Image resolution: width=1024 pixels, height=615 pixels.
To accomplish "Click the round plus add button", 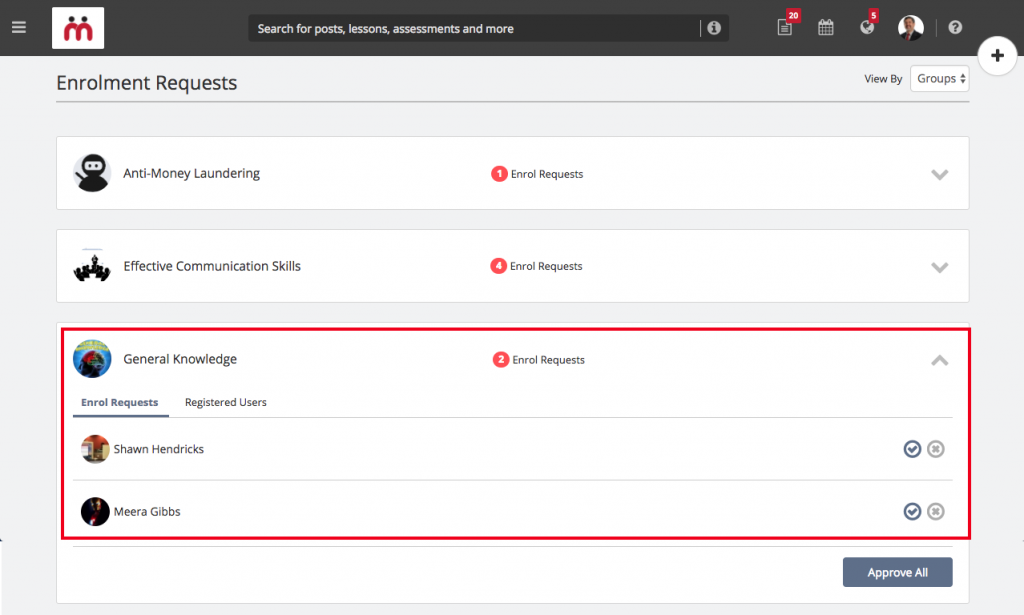I will point(997,55).
